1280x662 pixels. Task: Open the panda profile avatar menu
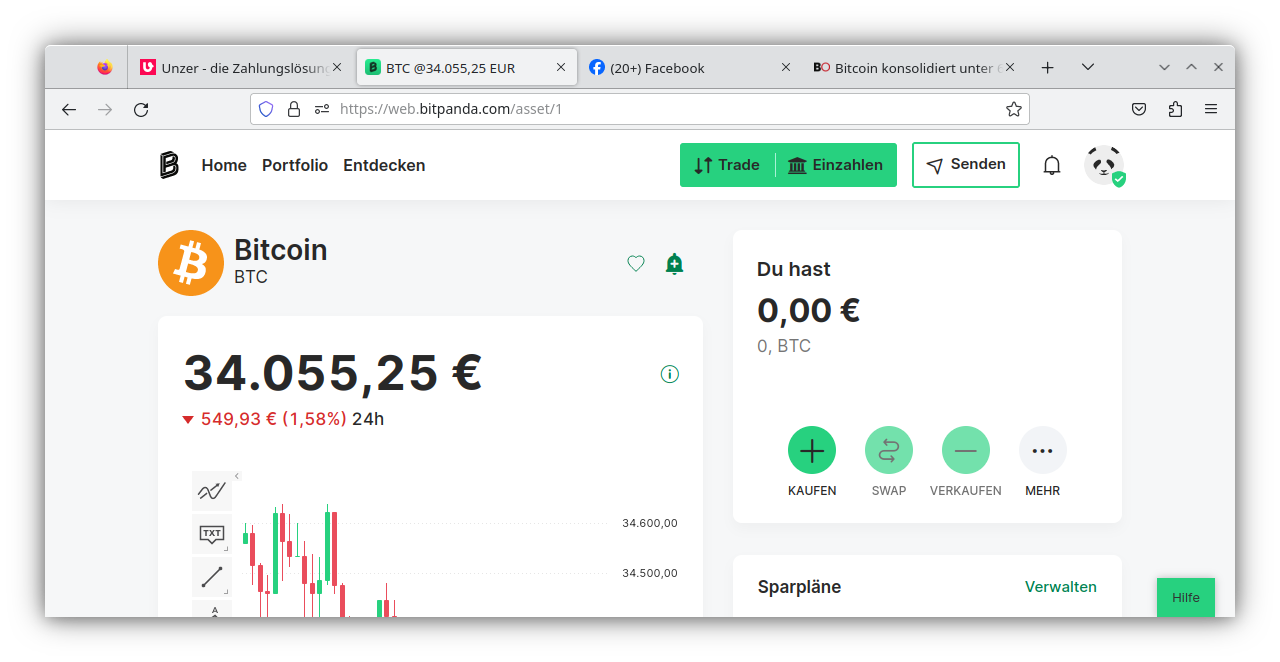(x=1104, y=165)
